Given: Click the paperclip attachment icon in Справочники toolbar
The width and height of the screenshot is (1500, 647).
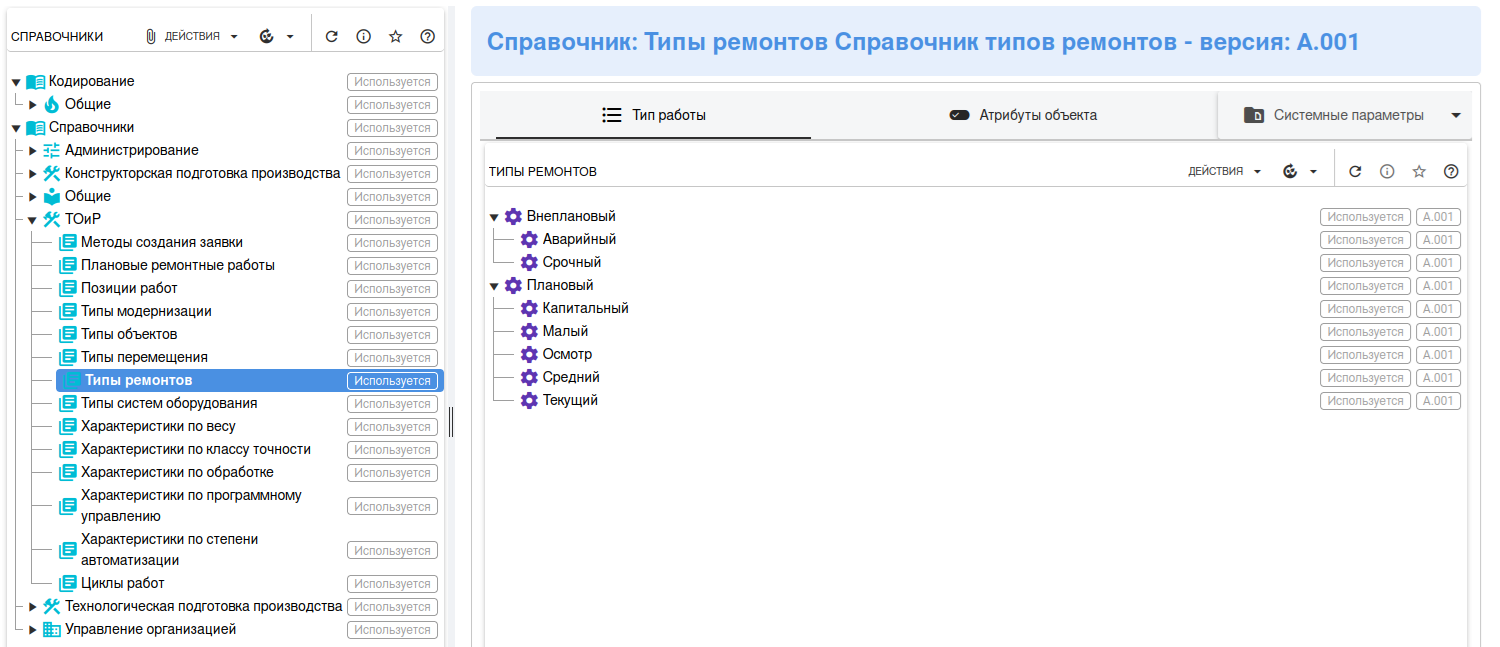Looking at the screenshot, I should (151, 36).
